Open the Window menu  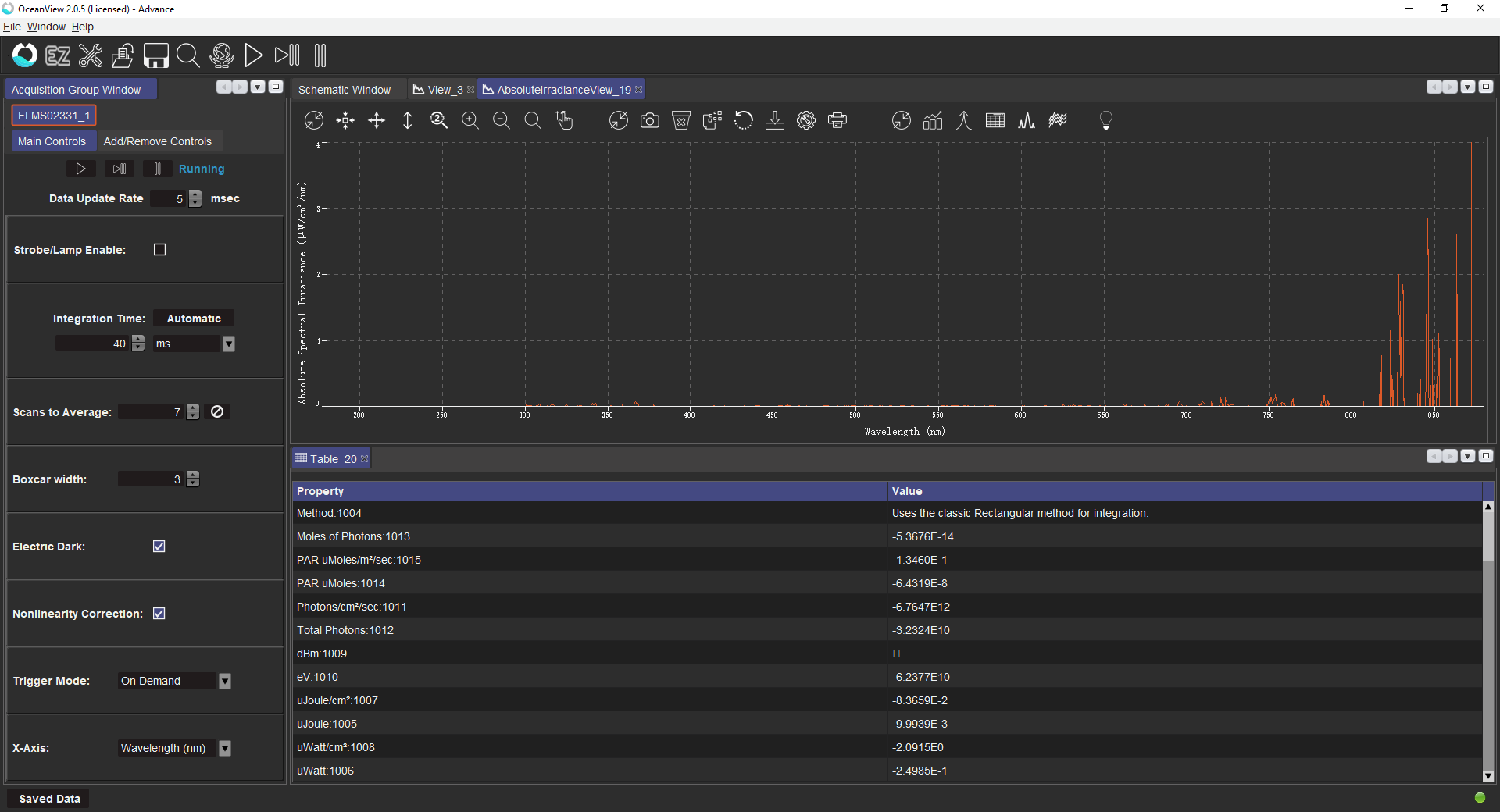pyautogui.click(x=46, y=27)
